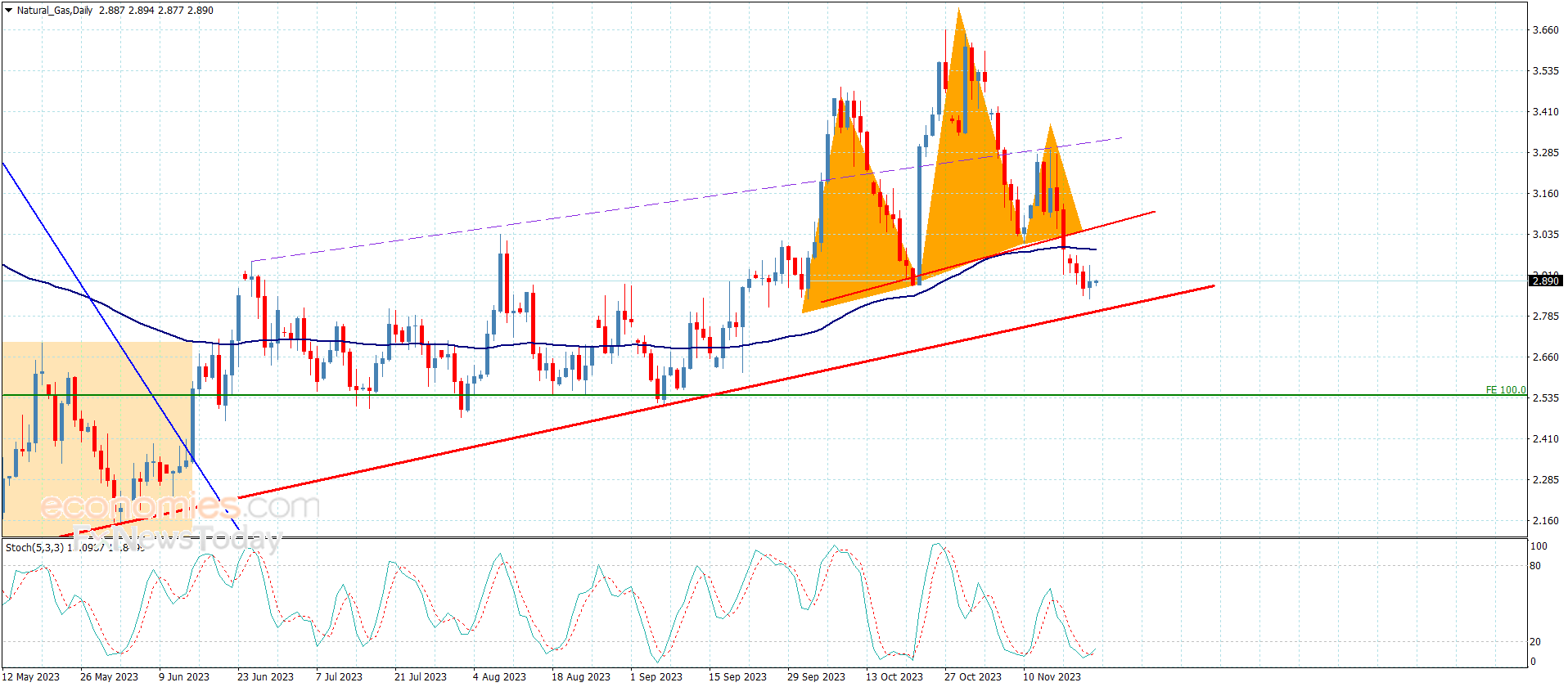Click the economies.com watermark

(x=180, y=507)
